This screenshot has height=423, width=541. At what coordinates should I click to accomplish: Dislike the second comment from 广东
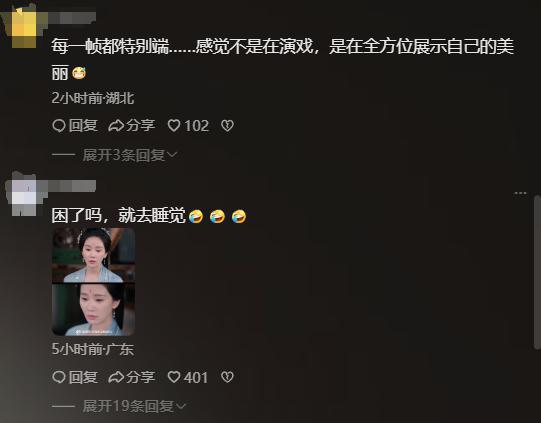tap(227, 377)
